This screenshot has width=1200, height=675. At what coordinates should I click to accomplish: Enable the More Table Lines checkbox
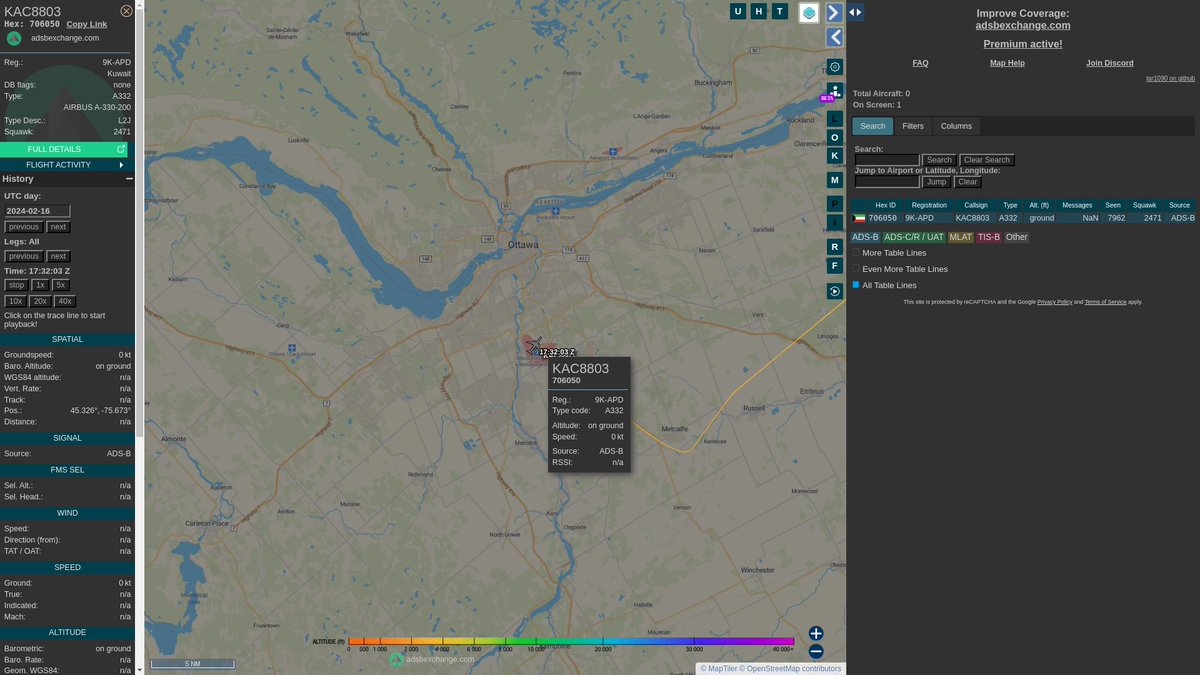[857, 252]
